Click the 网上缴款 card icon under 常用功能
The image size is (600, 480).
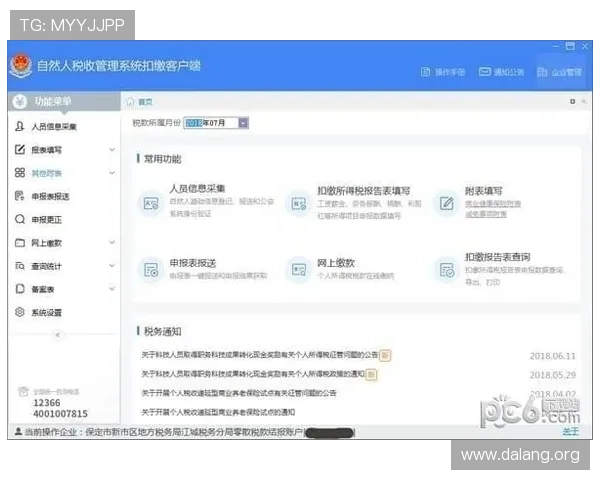pos(299,270)
